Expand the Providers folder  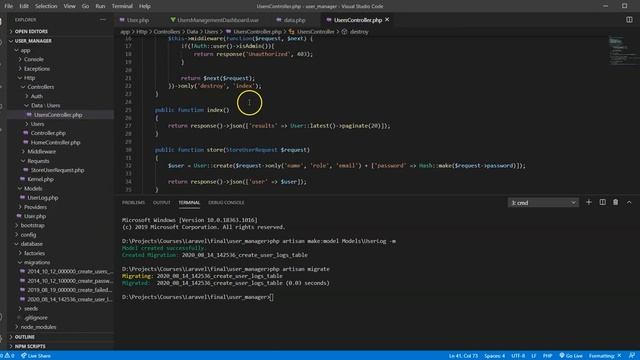tap(35, 207)
